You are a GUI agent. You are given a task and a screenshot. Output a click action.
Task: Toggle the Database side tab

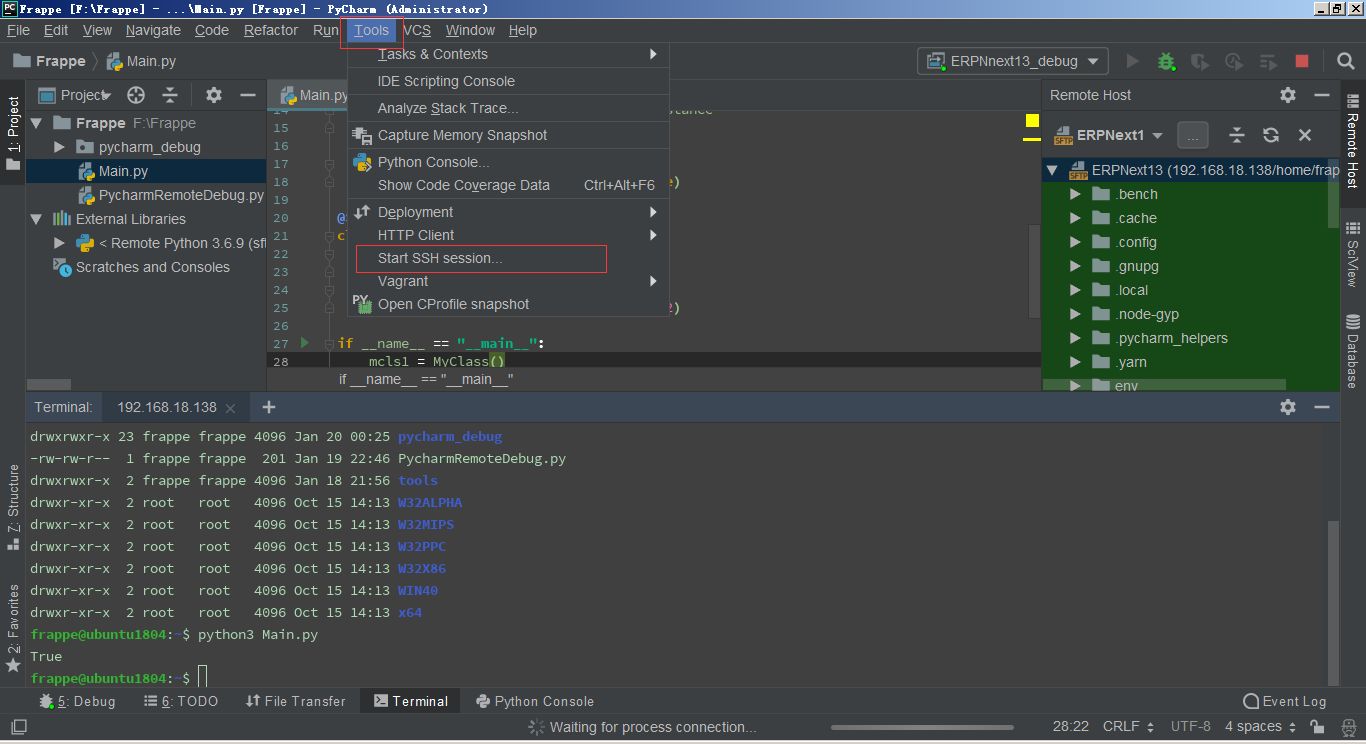[1353, 351]
